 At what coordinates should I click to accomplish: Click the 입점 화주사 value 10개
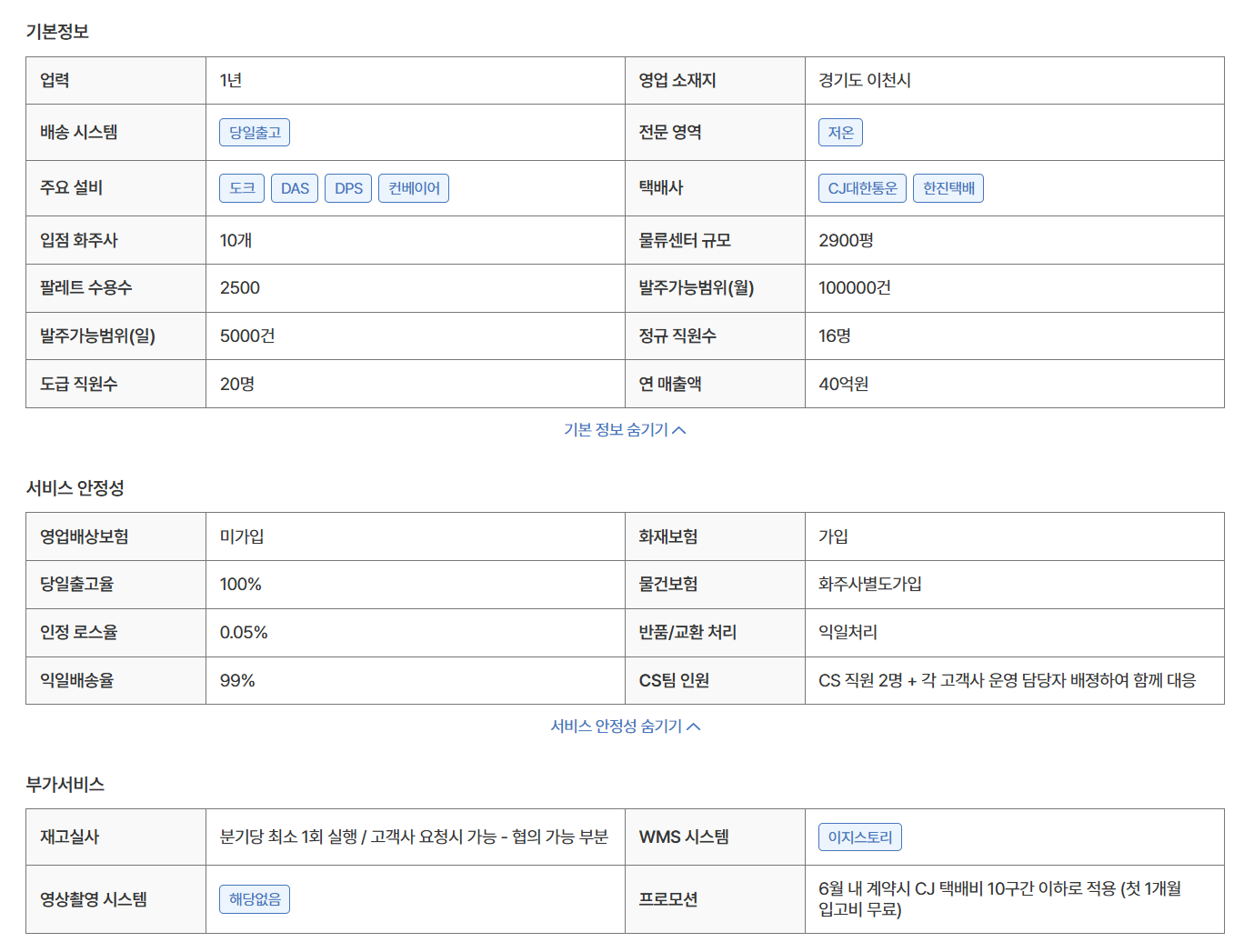point(236,241)
